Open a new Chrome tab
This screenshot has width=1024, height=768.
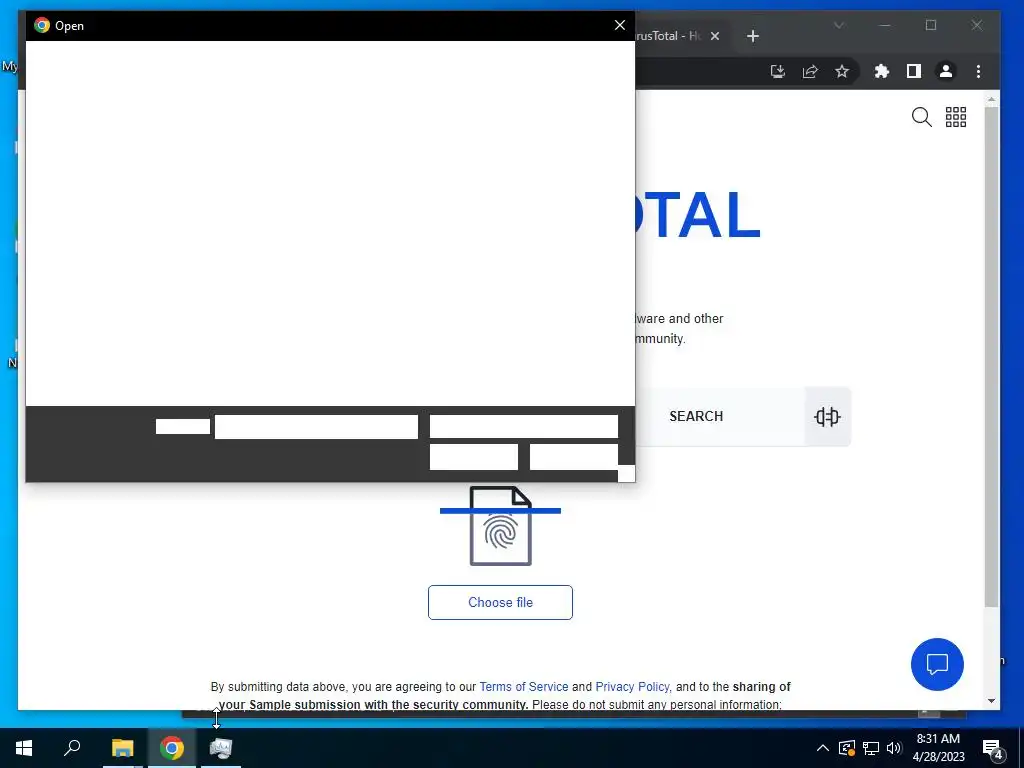753,36
